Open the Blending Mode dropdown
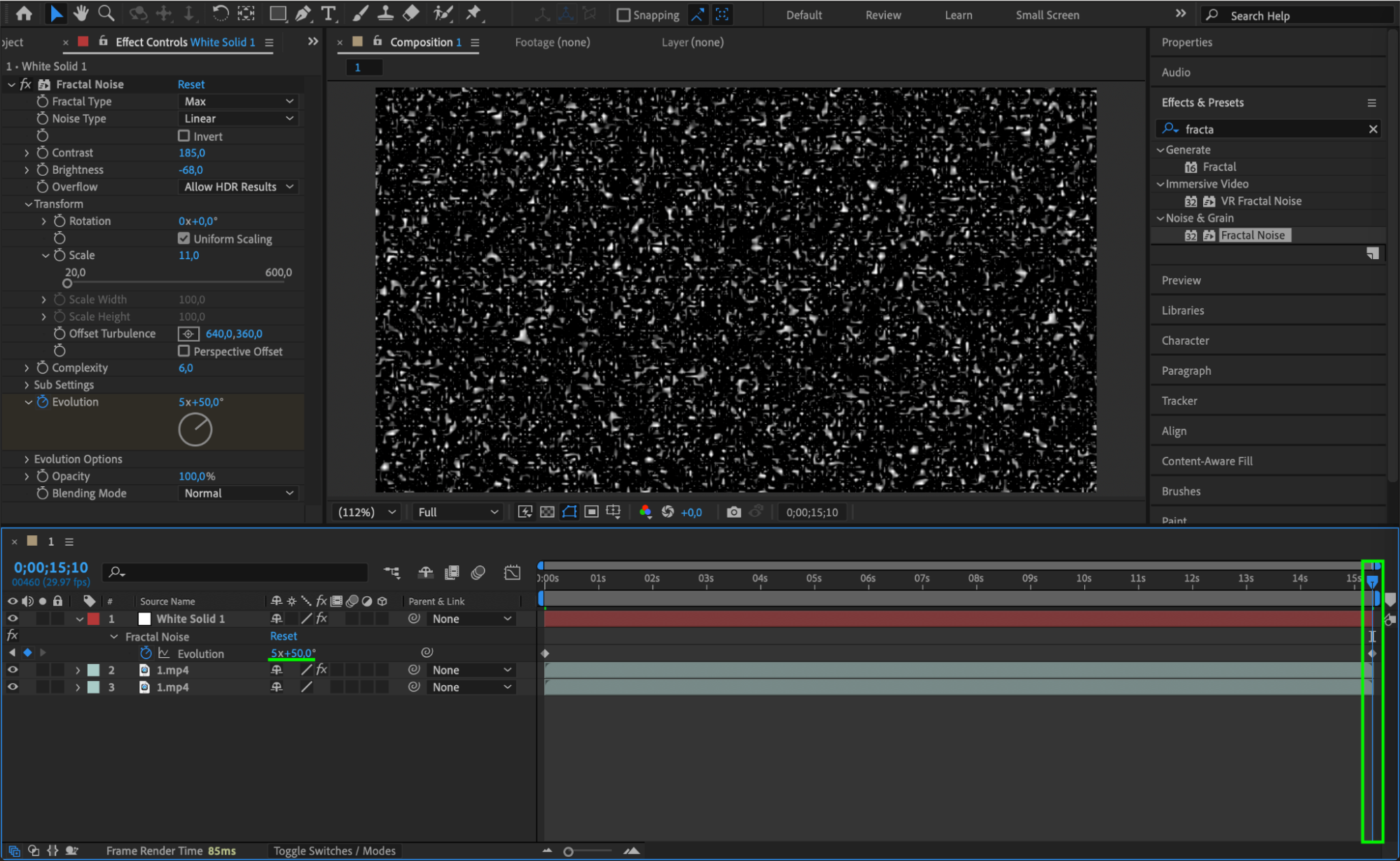 pyautogui.click(x=239, y=493)
